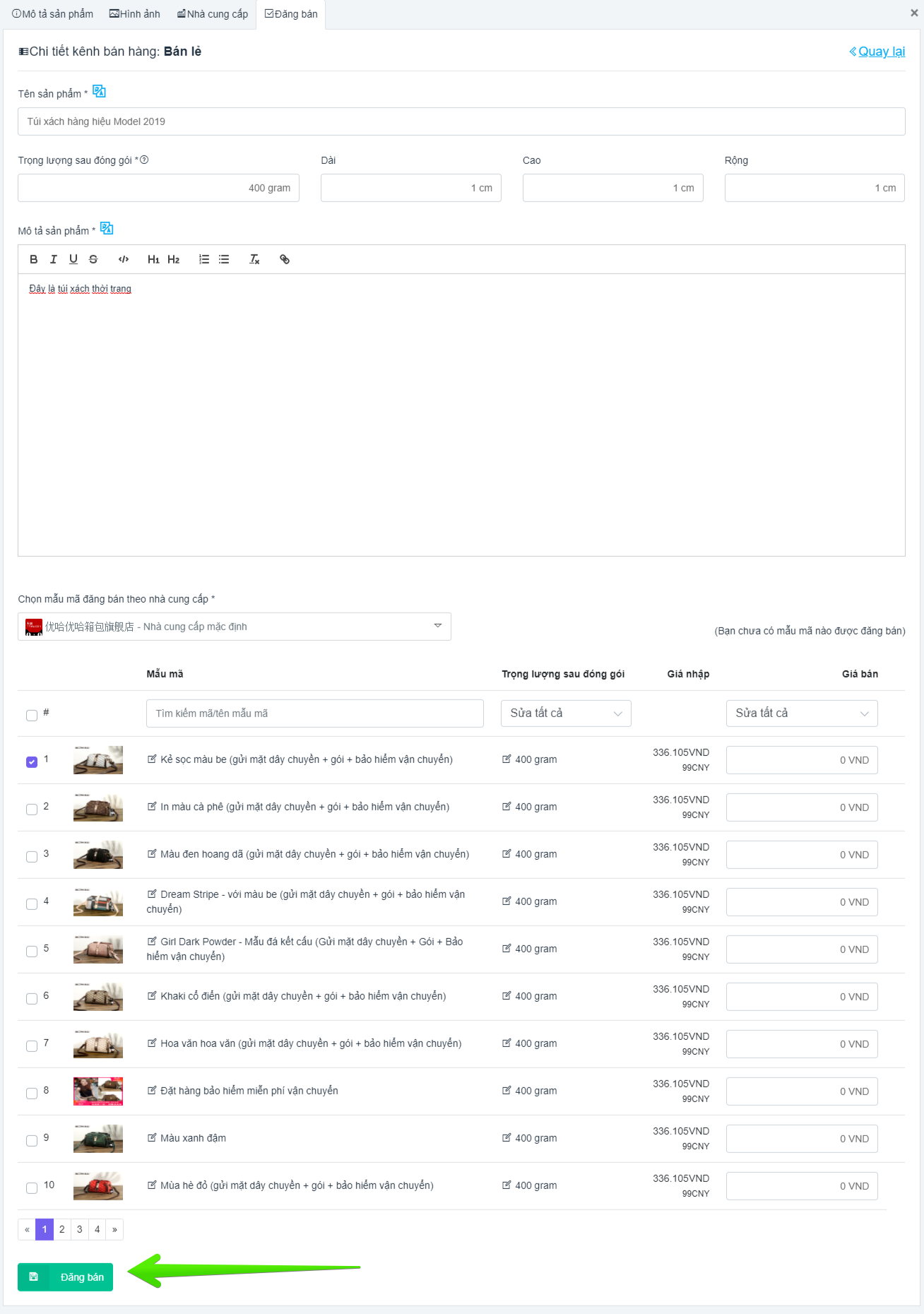The height and width of the screenshot is (1314, 924).
Task: Switch to Hình ảnh tab
Action: (x=135, y=14)
